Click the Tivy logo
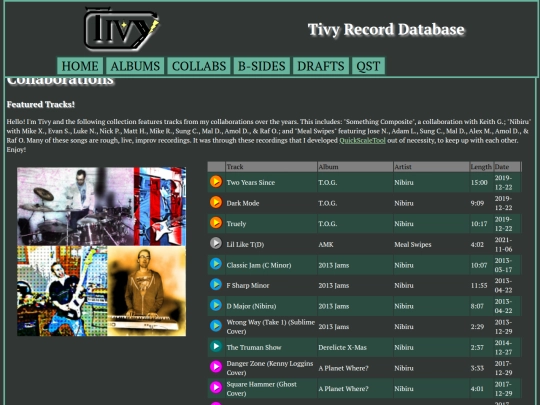 [x=122, y=29]
